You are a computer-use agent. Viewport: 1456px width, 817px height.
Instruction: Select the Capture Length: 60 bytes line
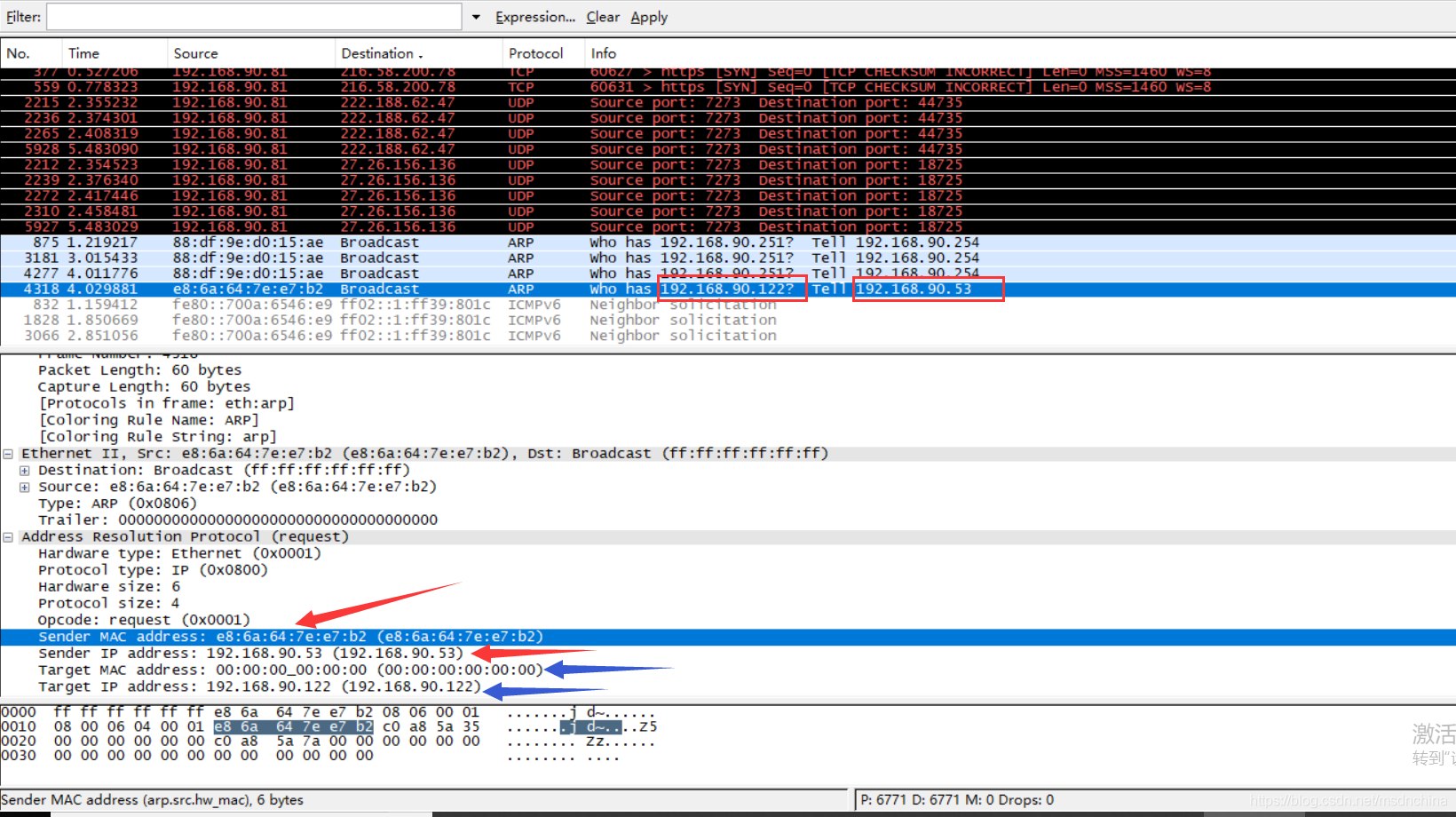tap(144, 387)
